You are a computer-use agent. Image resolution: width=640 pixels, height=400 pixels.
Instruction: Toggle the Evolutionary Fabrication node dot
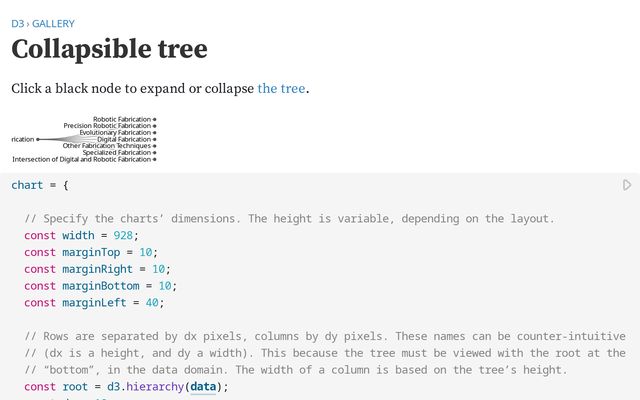[x=154, y=132]
